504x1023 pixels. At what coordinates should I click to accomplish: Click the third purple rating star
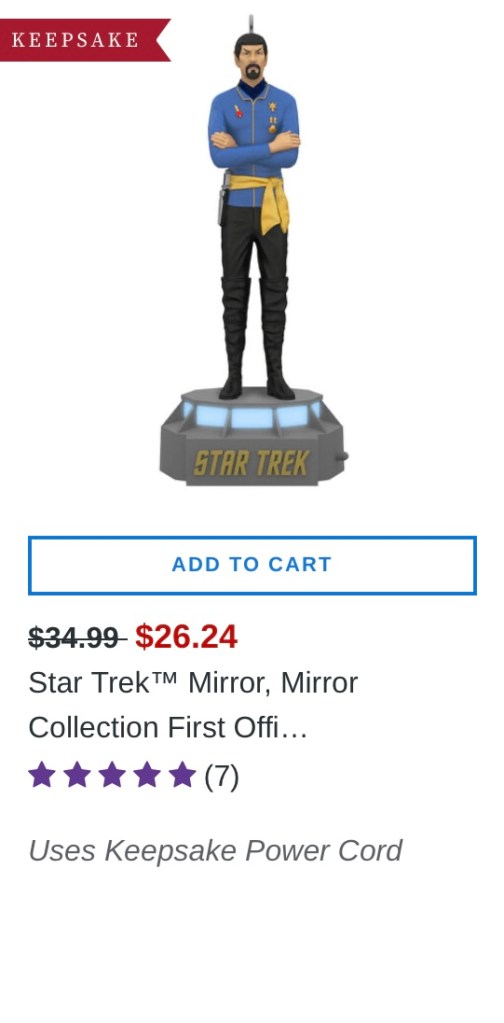pos(112,776)
